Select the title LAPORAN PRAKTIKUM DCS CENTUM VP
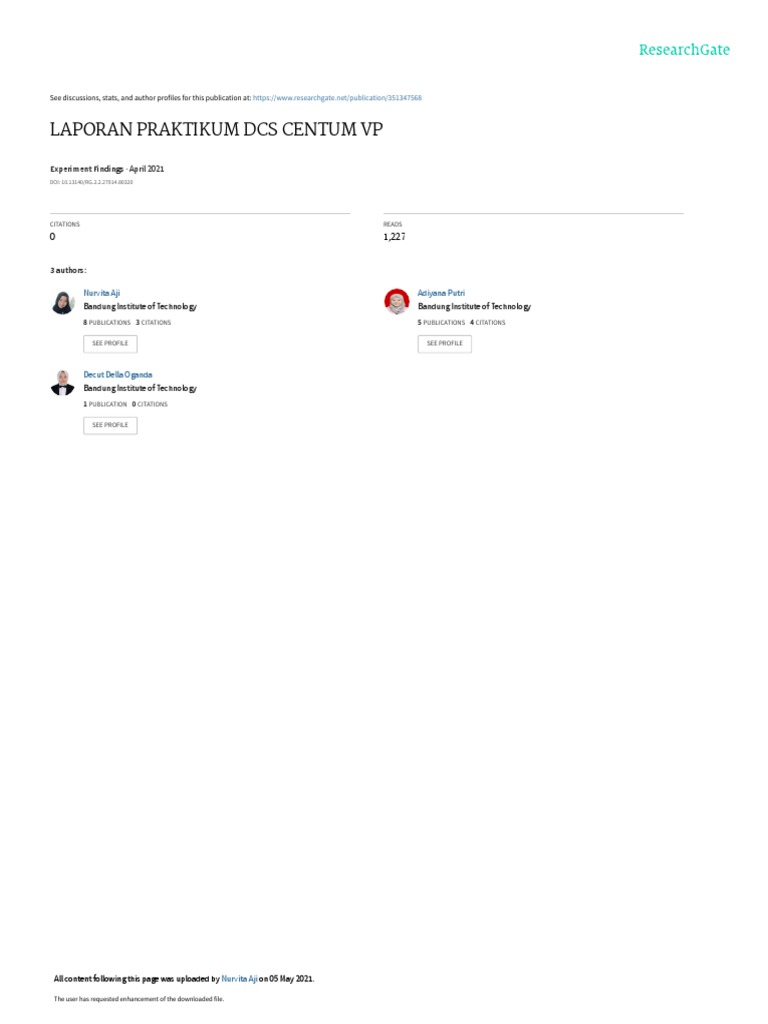Viewport: 768px width, 1024px height. 216,129
